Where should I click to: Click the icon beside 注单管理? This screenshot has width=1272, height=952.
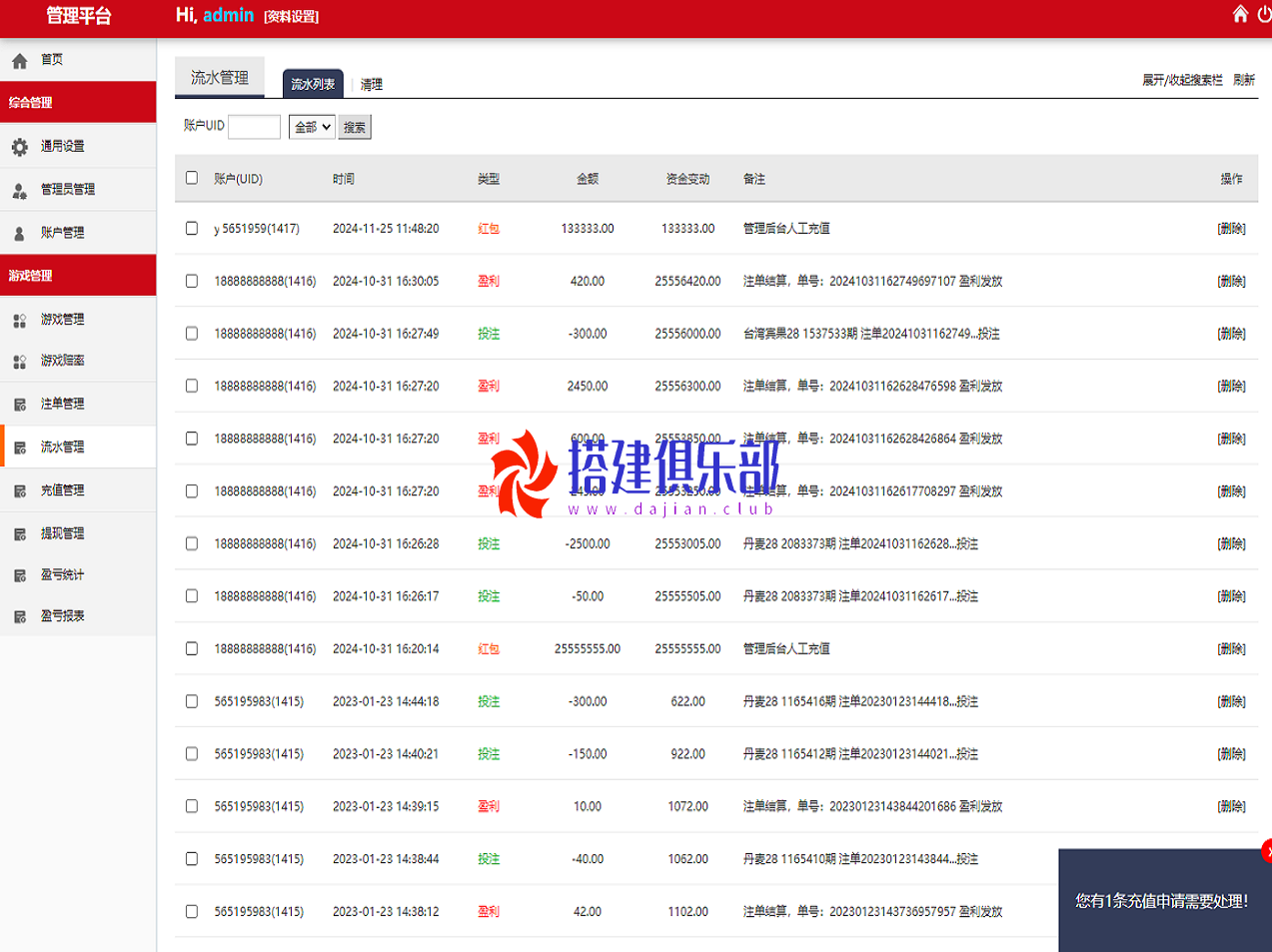click(19, 405)
